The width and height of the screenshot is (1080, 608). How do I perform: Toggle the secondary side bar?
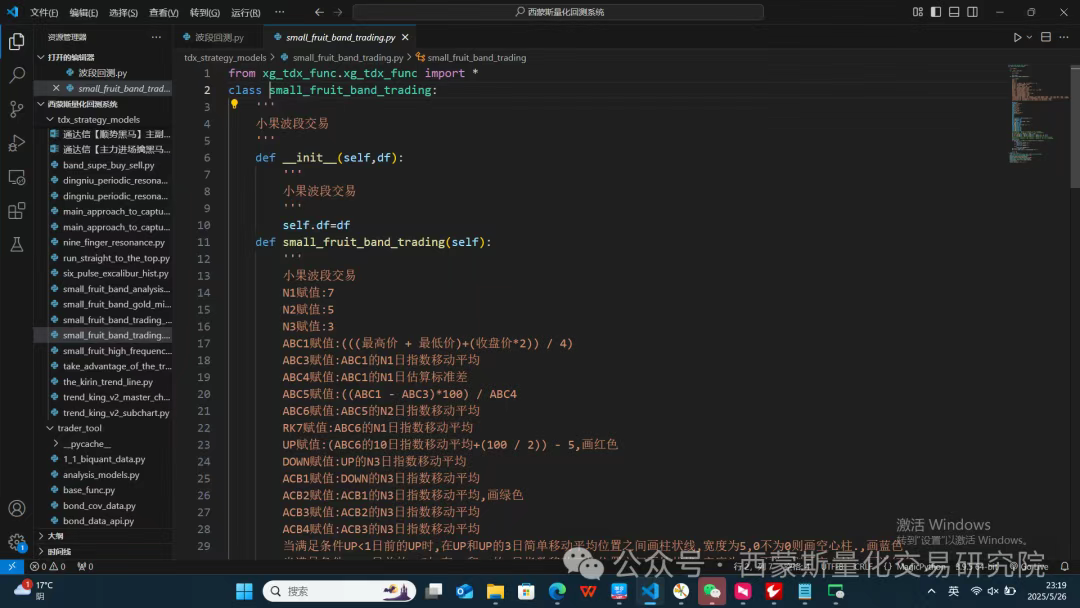(973, 12)
